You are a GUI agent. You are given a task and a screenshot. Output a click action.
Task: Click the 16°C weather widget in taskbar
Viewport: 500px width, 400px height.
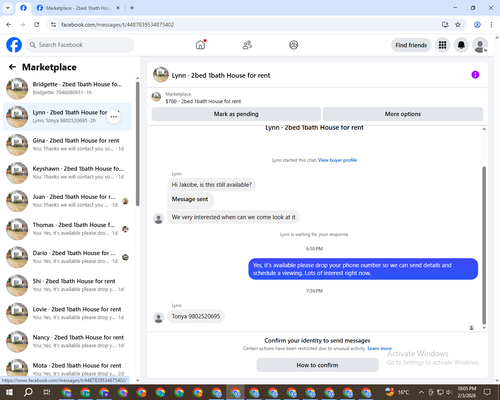pos(397,392)
